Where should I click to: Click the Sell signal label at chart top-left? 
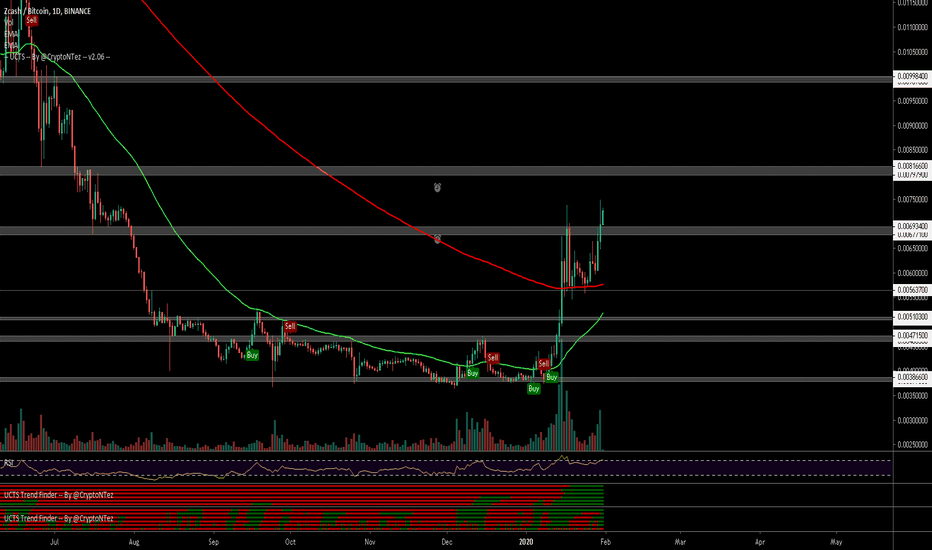(32, 20)
